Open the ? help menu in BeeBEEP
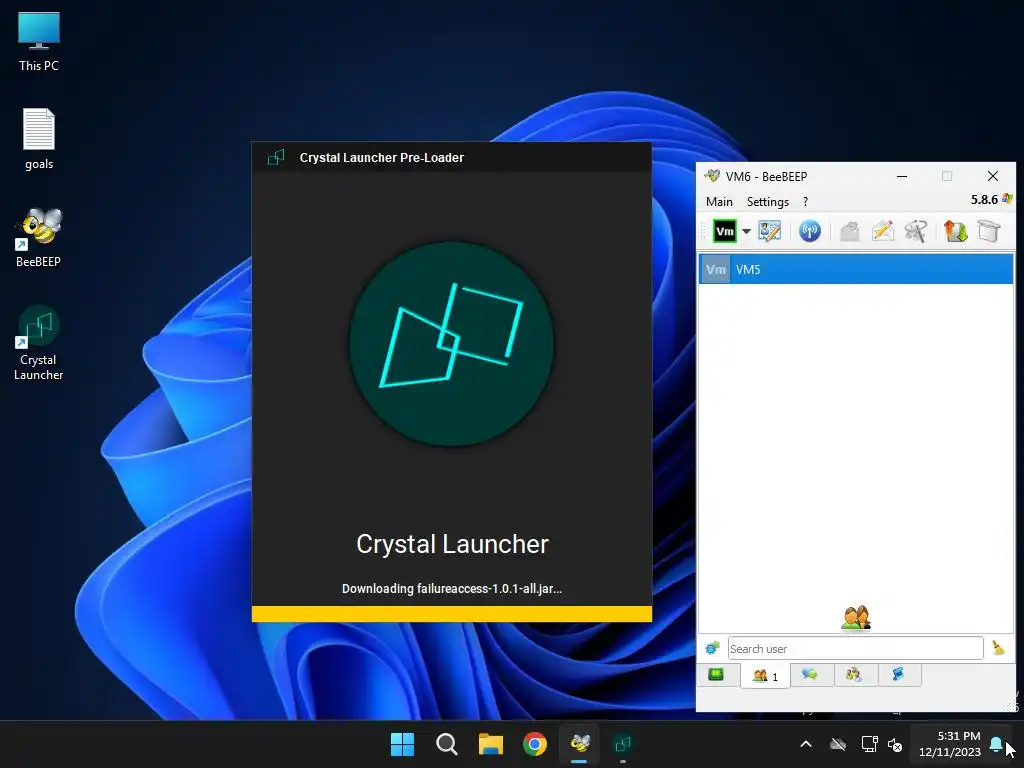The image size is (1024, 768). pyautogui.click(x=805, y=202)
